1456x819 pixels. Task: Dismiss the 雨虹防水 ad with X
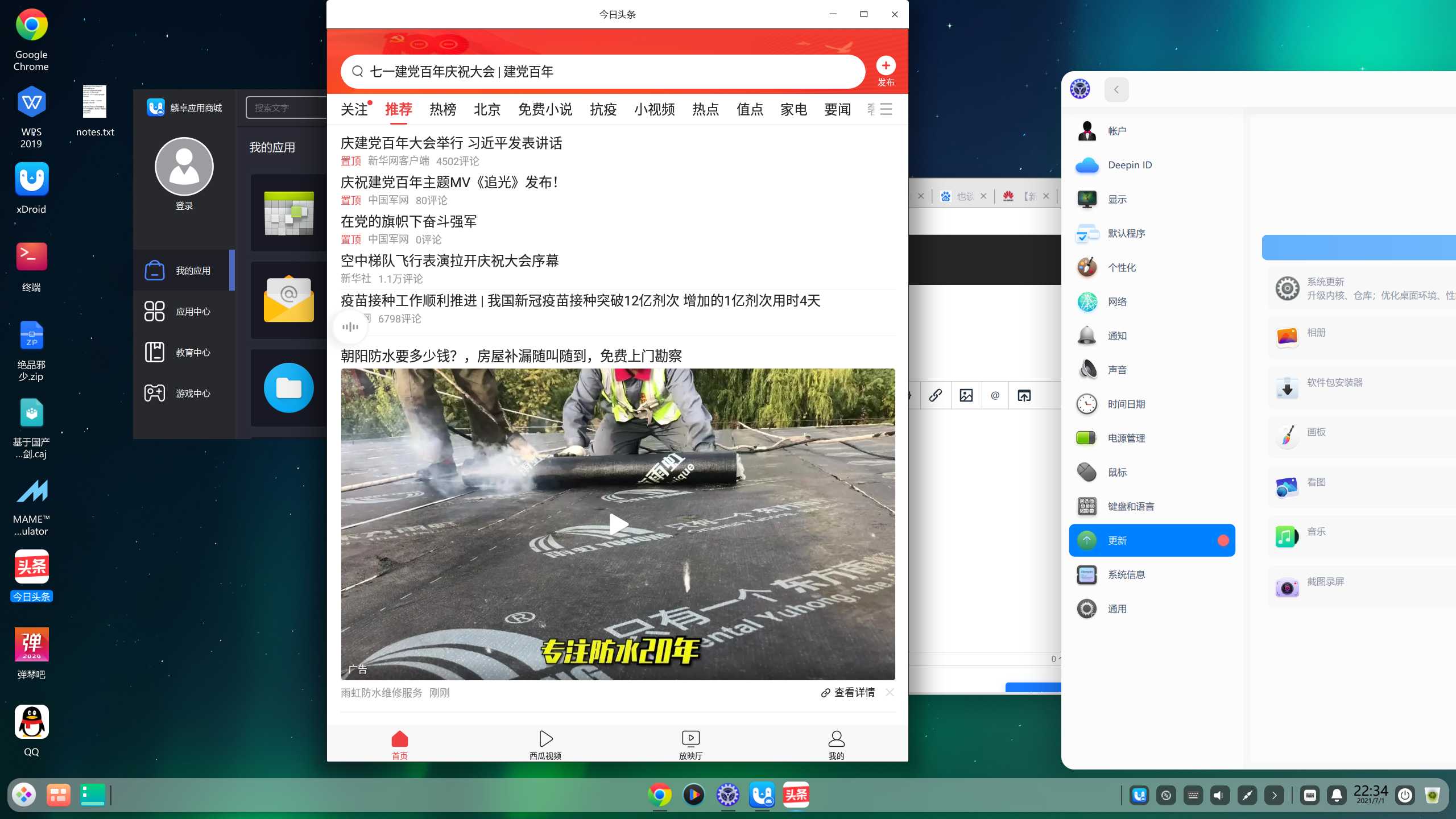pos(890,692)
